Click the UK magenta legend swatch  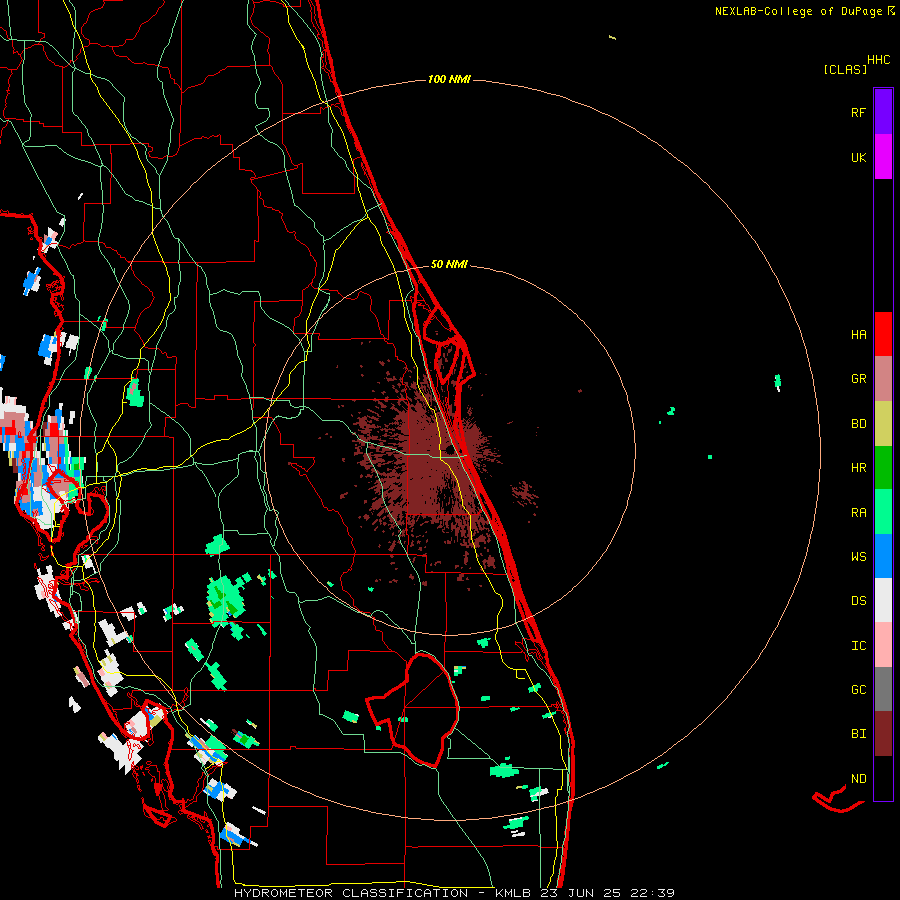click(x=883, y=157)
